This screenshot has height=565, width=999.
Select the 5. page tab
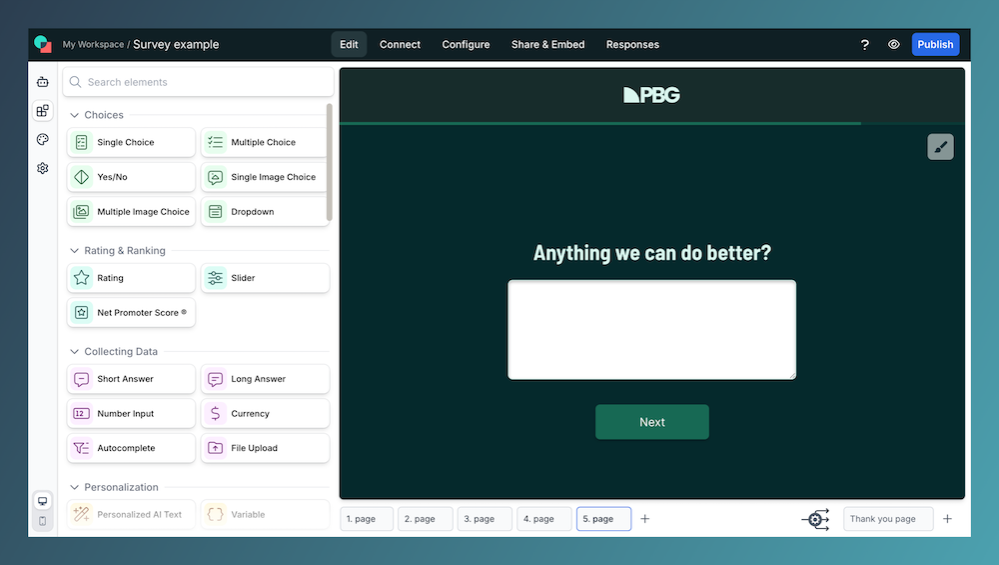(x=604, y=519)
